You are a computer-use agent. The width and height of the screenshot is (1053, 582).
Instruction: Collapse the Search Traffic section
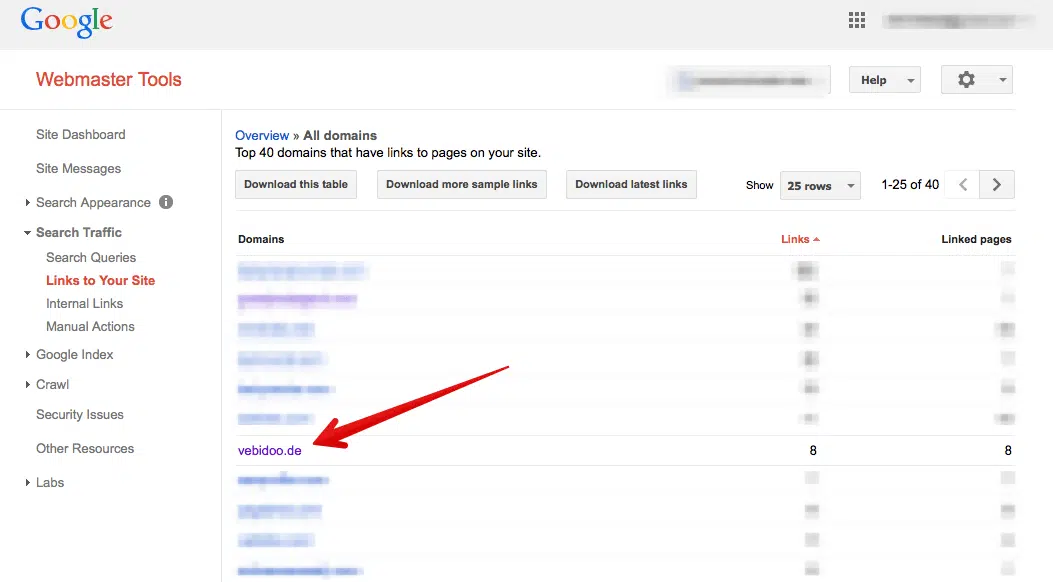28,233
